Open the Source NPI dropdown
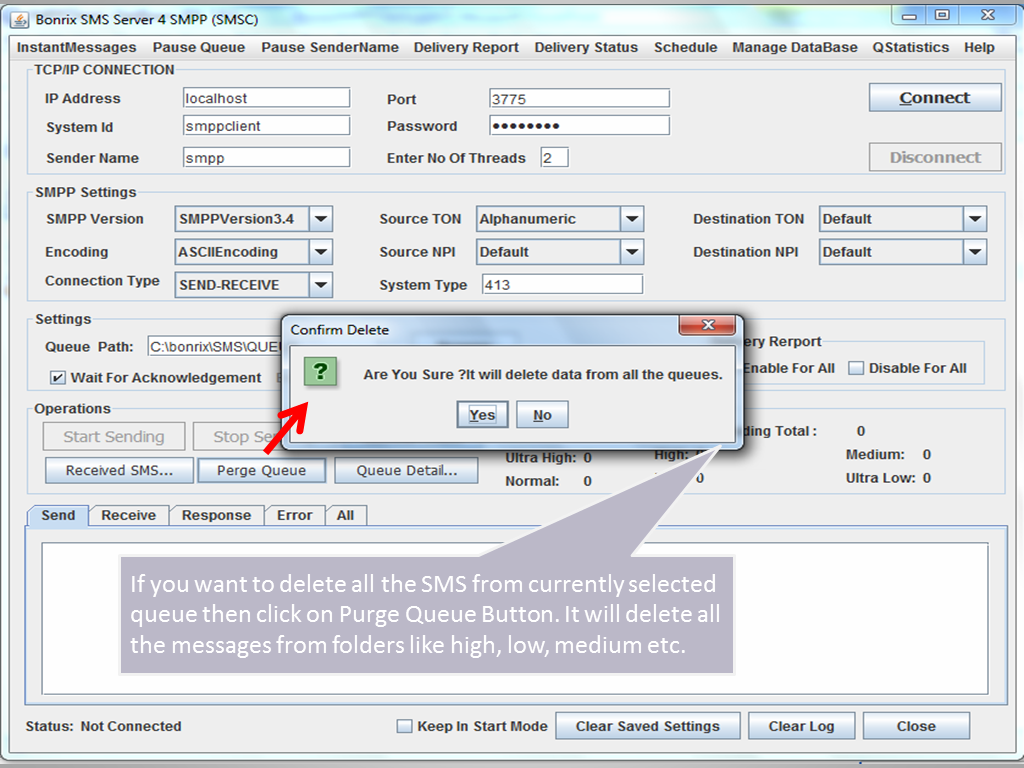1024x768 pixels. pos(632,251)
